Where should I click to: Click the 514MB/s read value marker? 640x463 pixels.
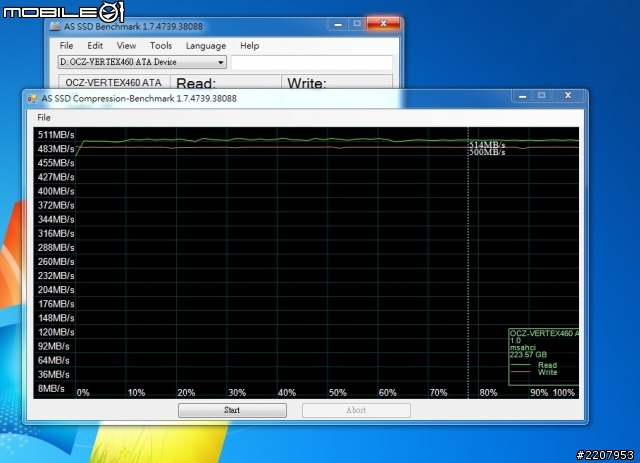tap(487, 145)
